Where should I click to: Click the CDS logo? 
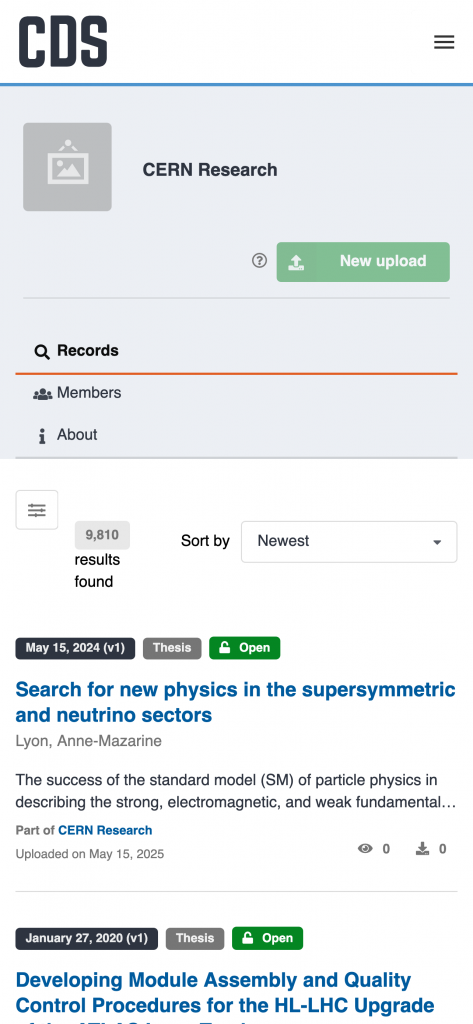63,42
